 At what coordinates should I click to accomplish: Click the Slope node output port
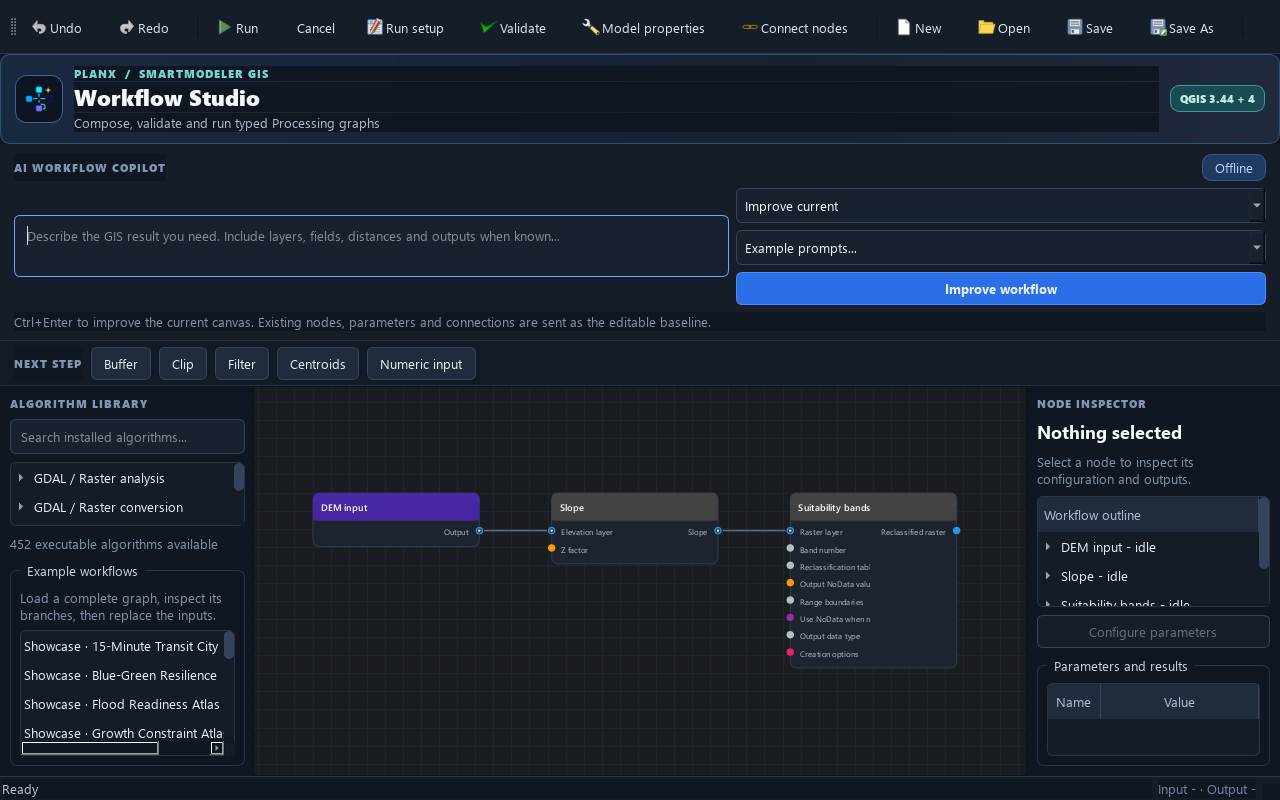point(718,531)
